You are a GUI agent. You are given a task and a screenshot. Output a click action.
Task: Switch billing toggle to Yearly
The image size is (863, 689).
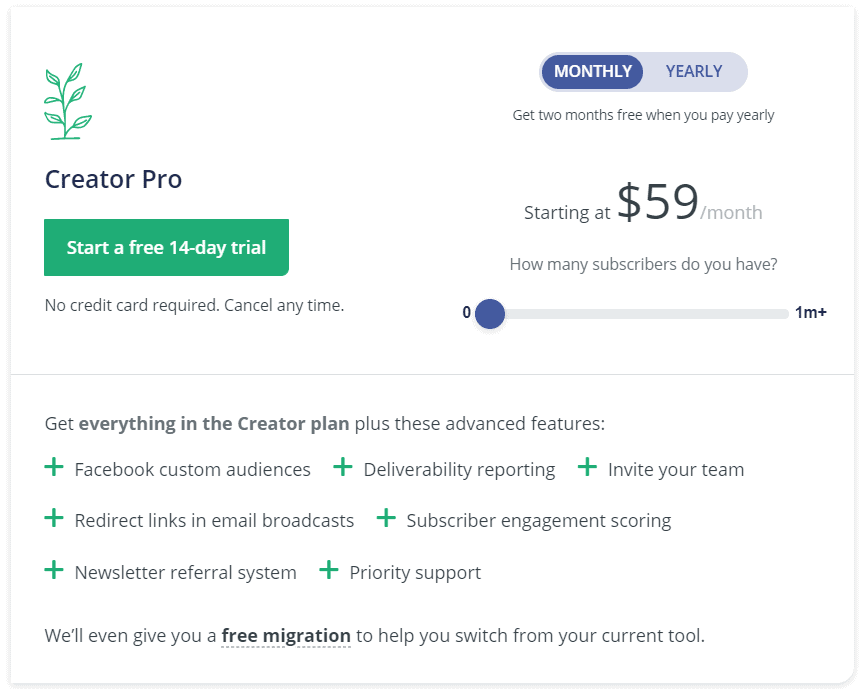[693, 72]
